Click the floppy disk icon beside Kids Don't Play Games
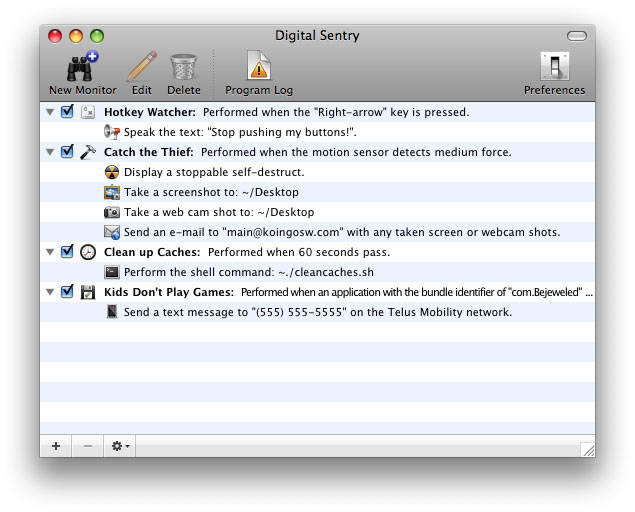The width and height of the screenshot is (635, 512). (x=88, y=292)
